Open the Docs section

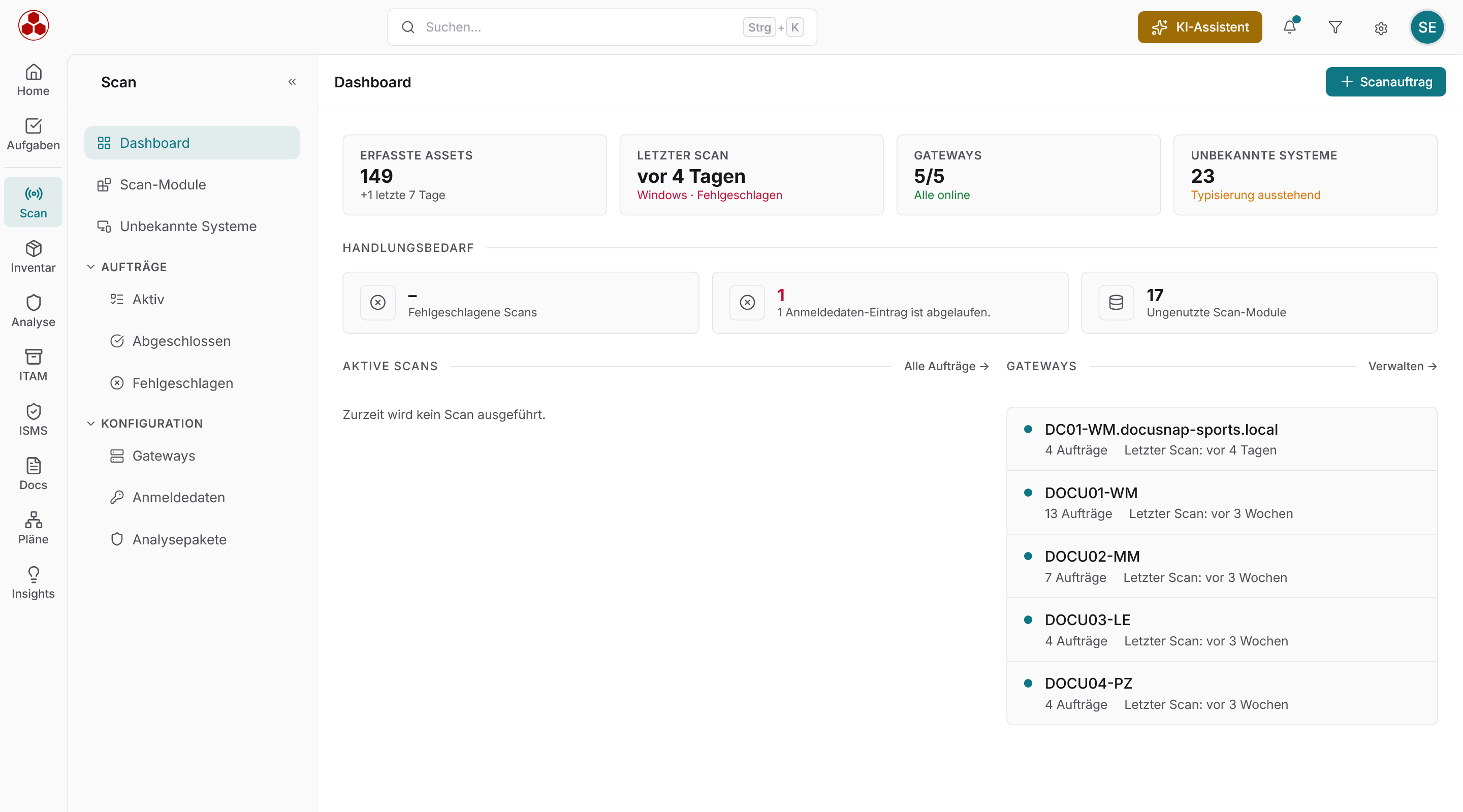[x=33, y=474]
